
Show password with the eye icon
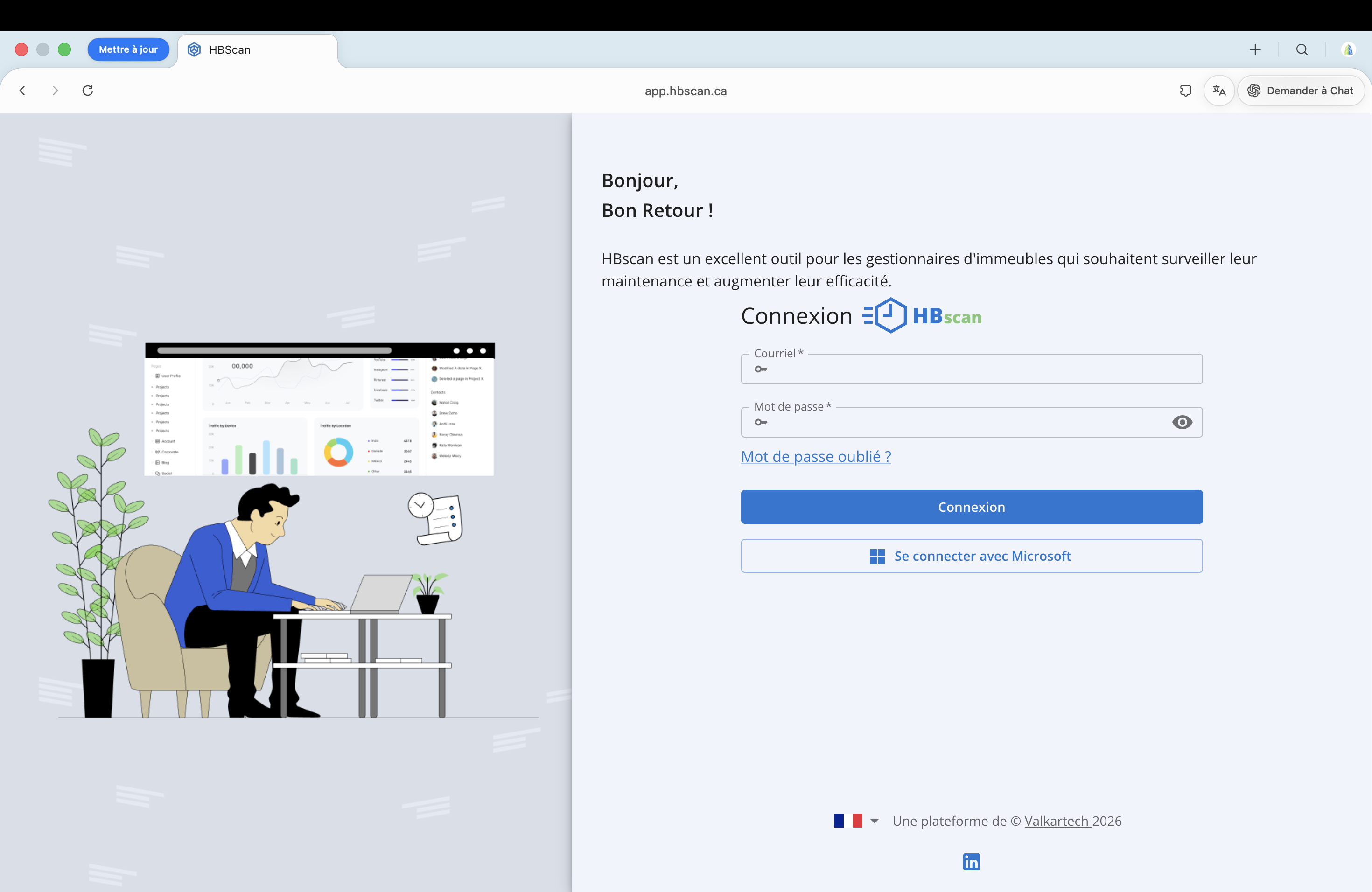[x=1182, y=422]
